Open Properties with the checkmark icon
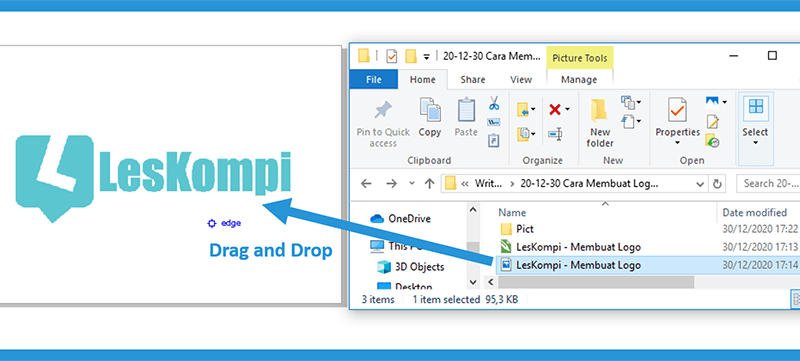Image resolution: width=800 pixels, height=361 pixels. pos(678,121)
